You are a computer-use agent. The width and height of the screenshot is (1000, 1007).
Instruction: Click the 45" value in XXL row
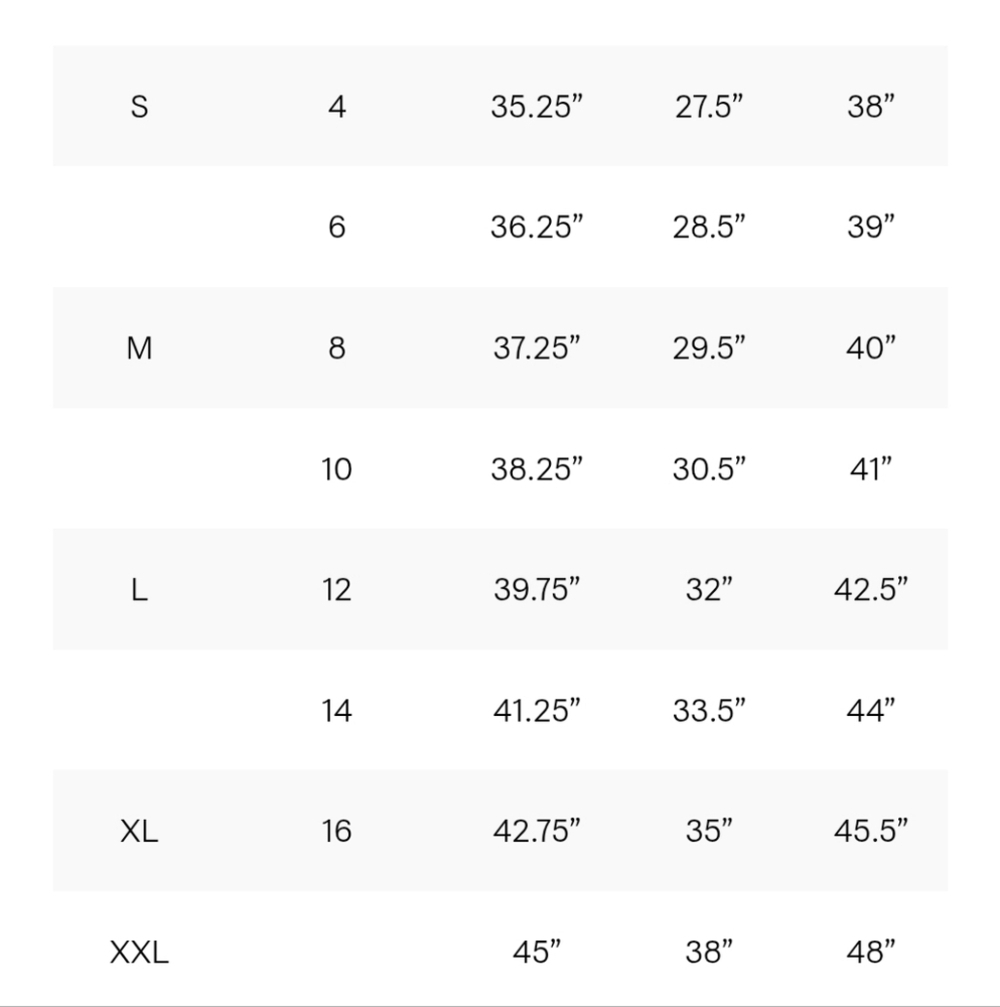pyautogui.click(x=537, y=952)
